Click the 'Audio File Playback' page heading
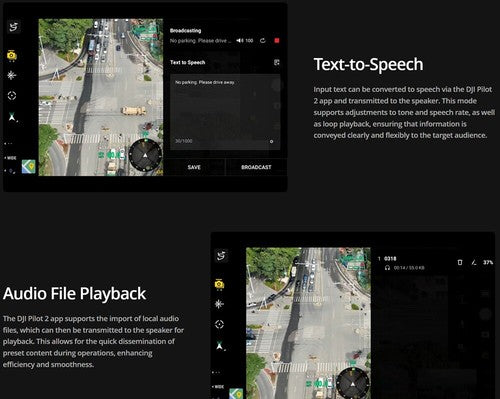Screen dimensions: 500x399 (x=75, y=294)
